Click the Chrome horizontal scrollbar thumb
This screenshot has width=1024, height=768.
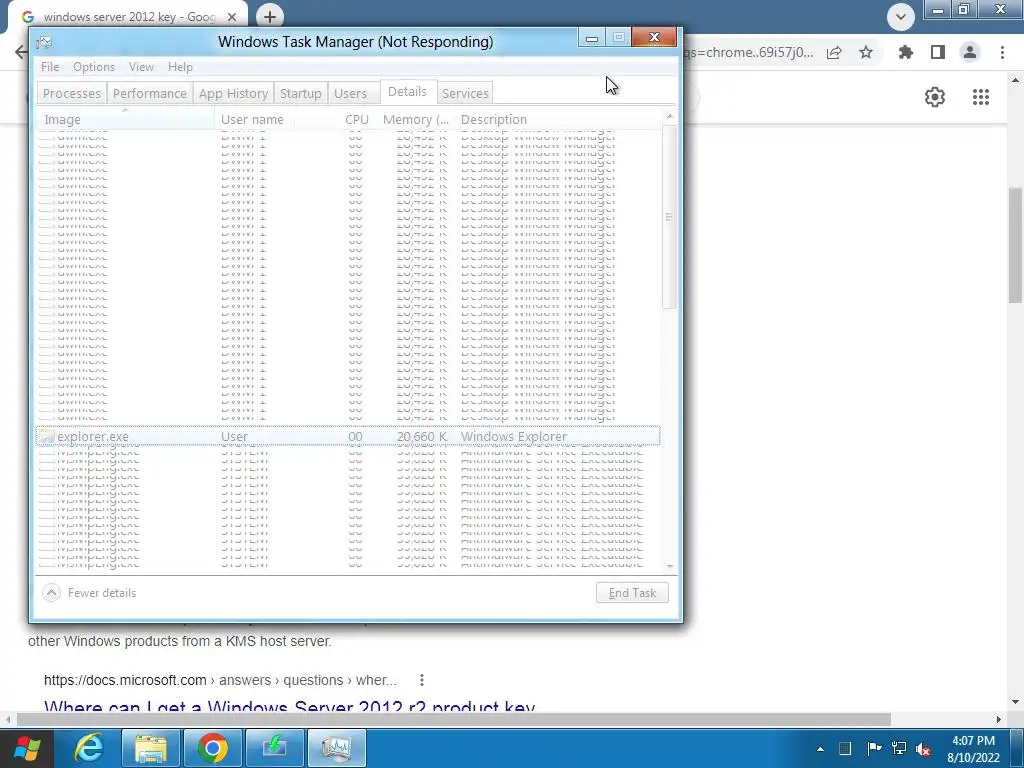coord(454,719)
